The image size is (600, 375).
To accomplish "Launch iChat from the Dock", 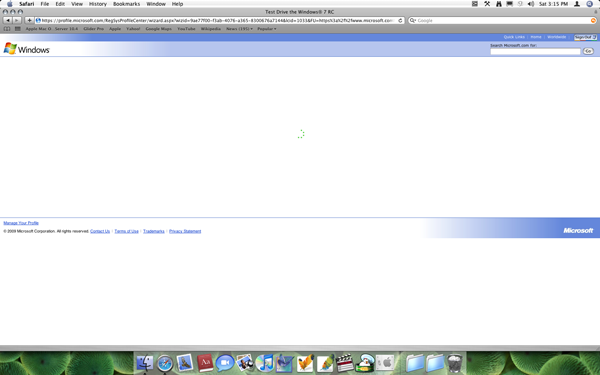I will [225, 363].
